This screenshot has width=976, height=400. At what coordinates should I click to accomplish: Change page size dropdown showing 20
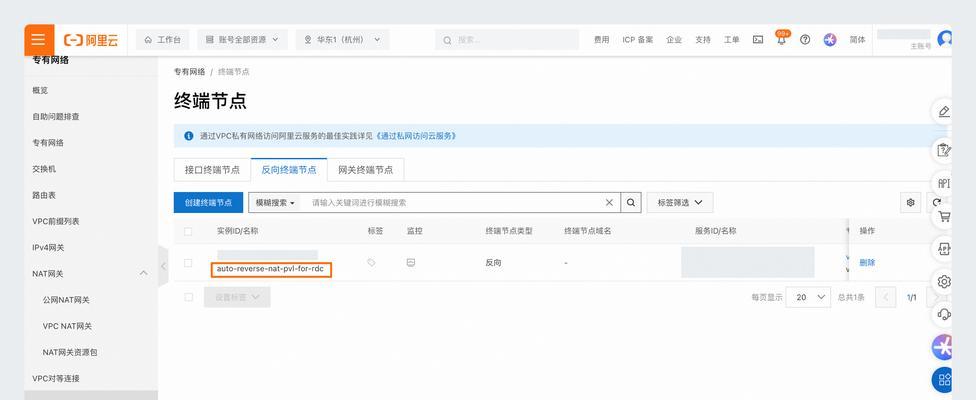pyautogui.click(x=808, y=297)
